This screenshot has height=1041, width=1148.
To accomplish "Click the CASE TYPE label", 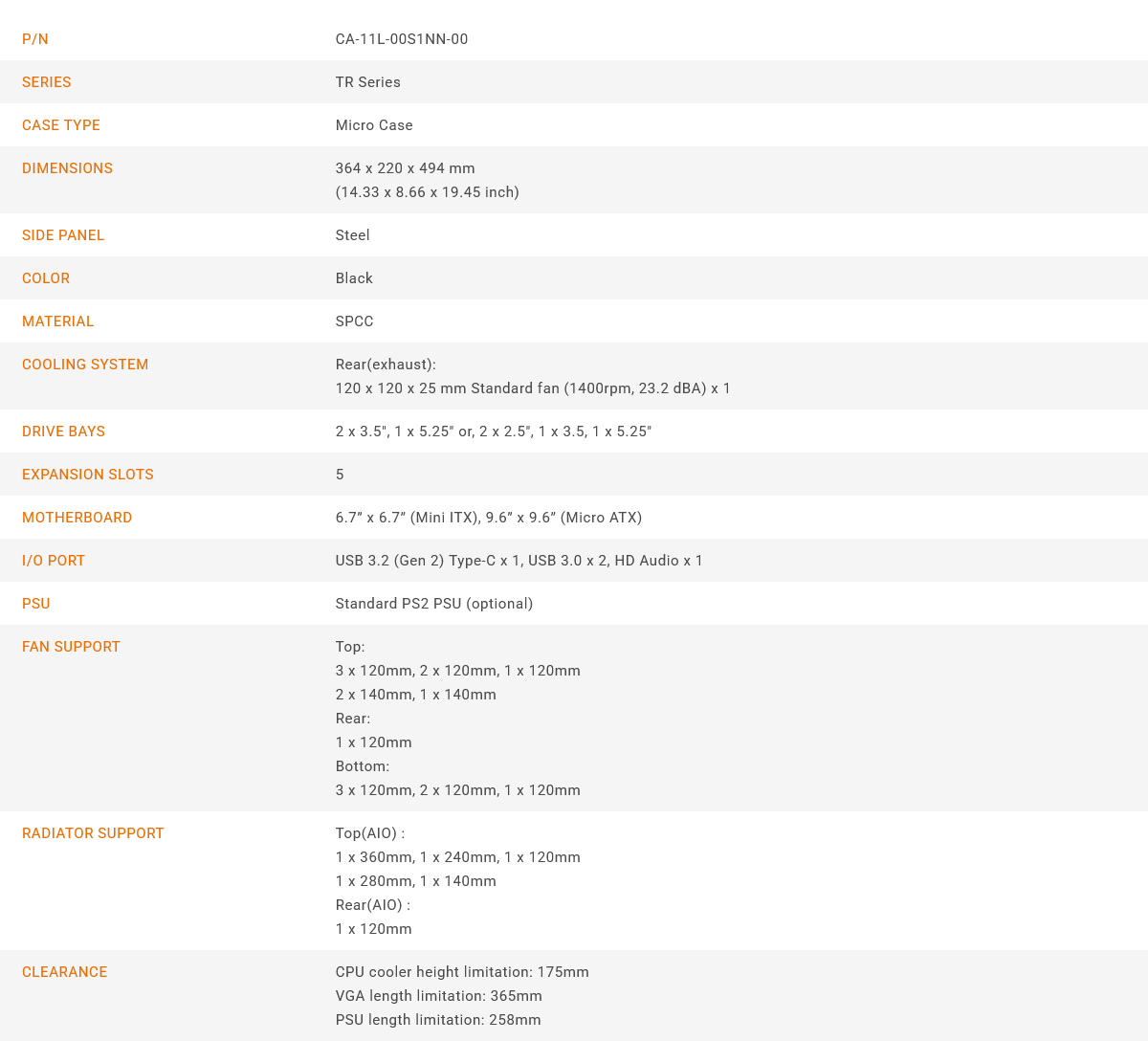I will pyautogui.click(x=61, y=125).
